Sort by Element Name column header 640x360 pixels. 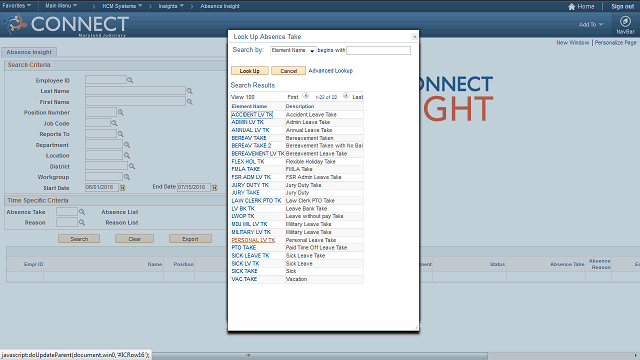pyautogui.click(x=249, y=106)
